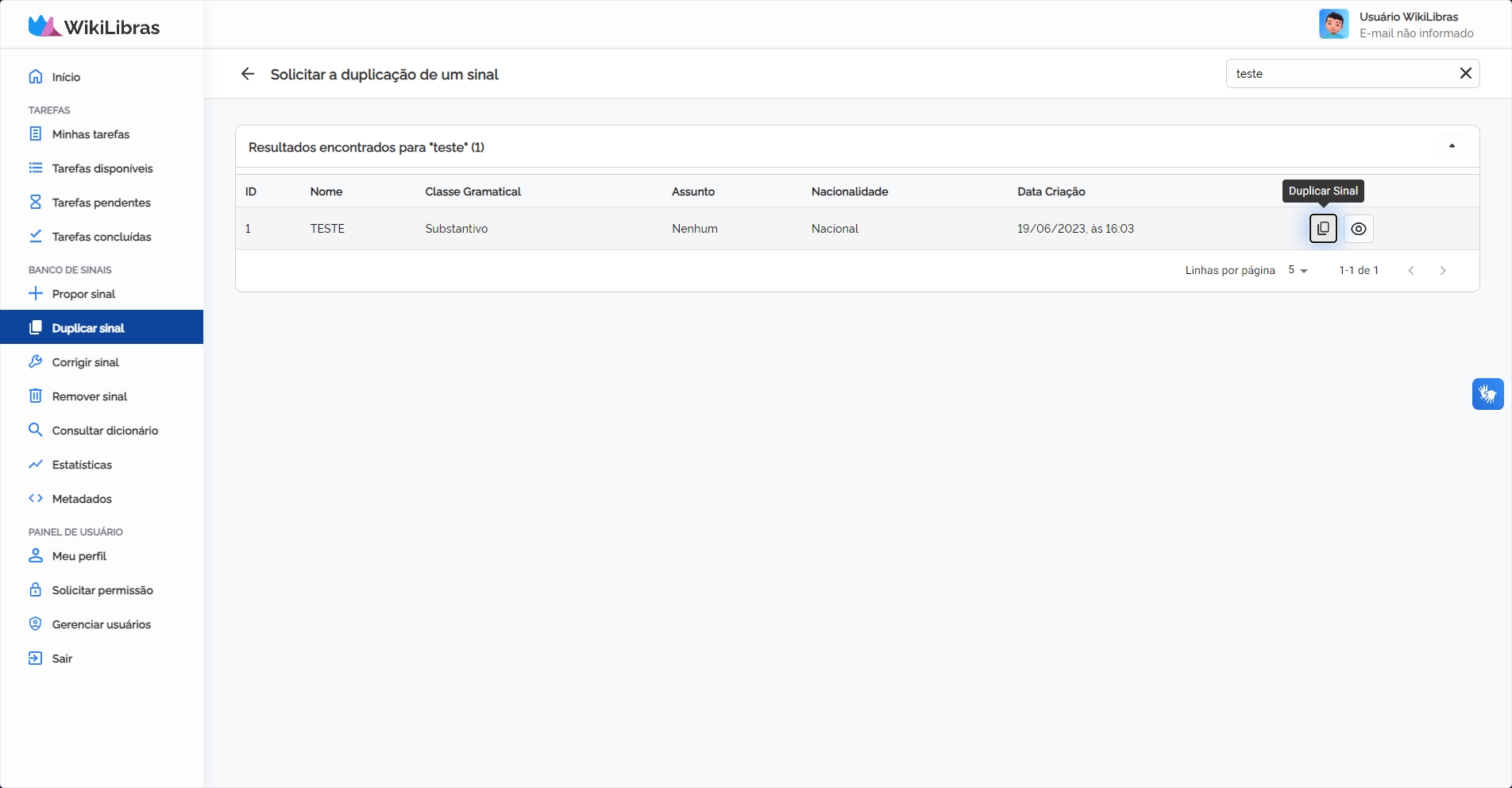Click the Duplicar Sinal copy icon
The height and width of the screenshot is (788, 1512).
click(1323, 229)
